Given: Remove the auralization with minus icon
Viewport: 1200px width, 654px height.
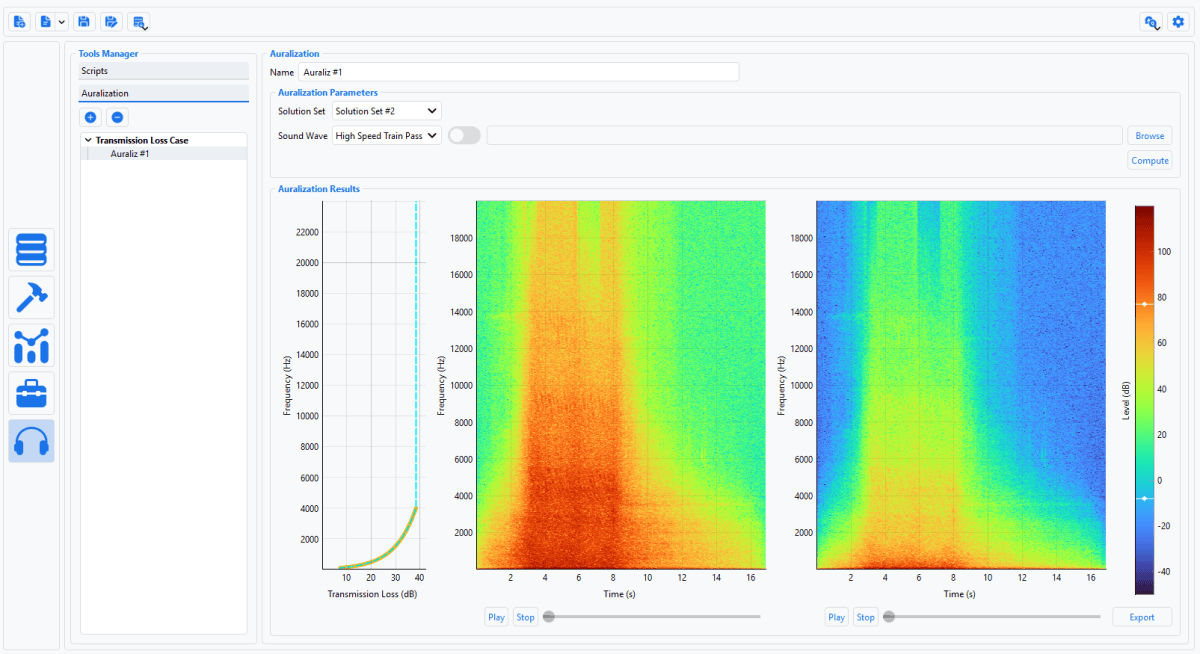Looking at the screenshot, I should 116,118.
